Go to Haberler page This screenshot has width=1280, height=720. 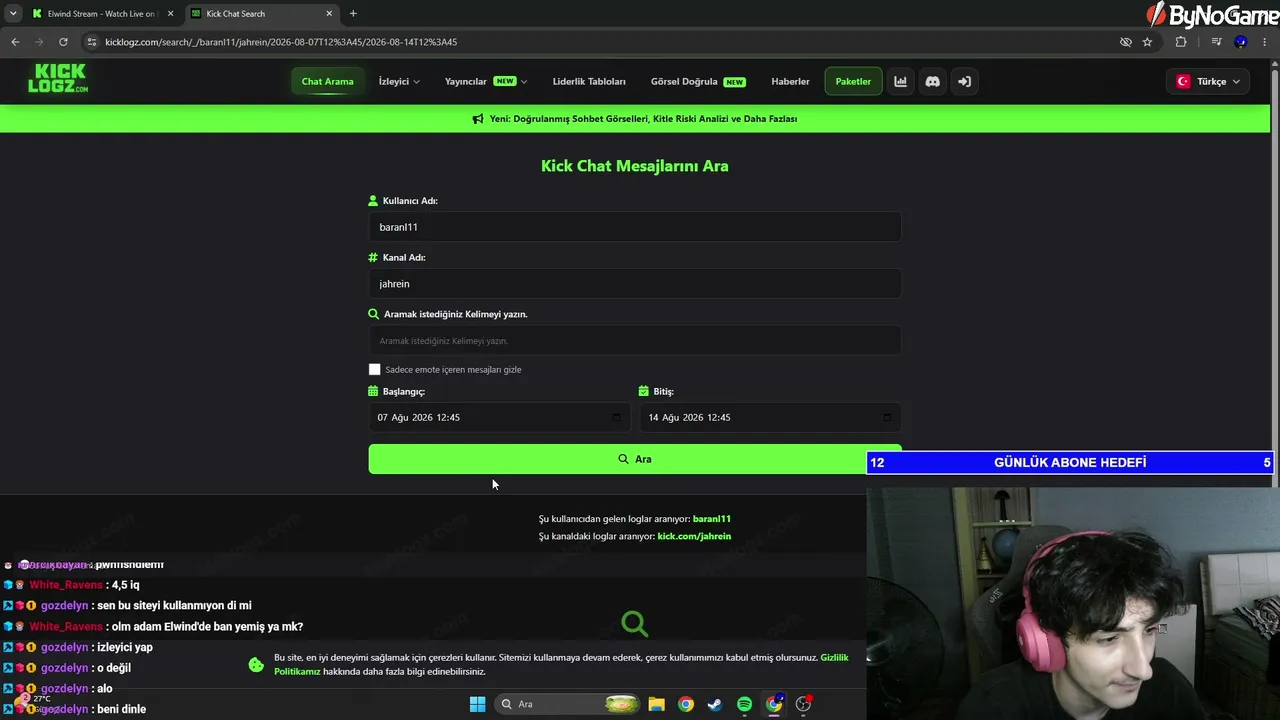click(x=790, y=82)
